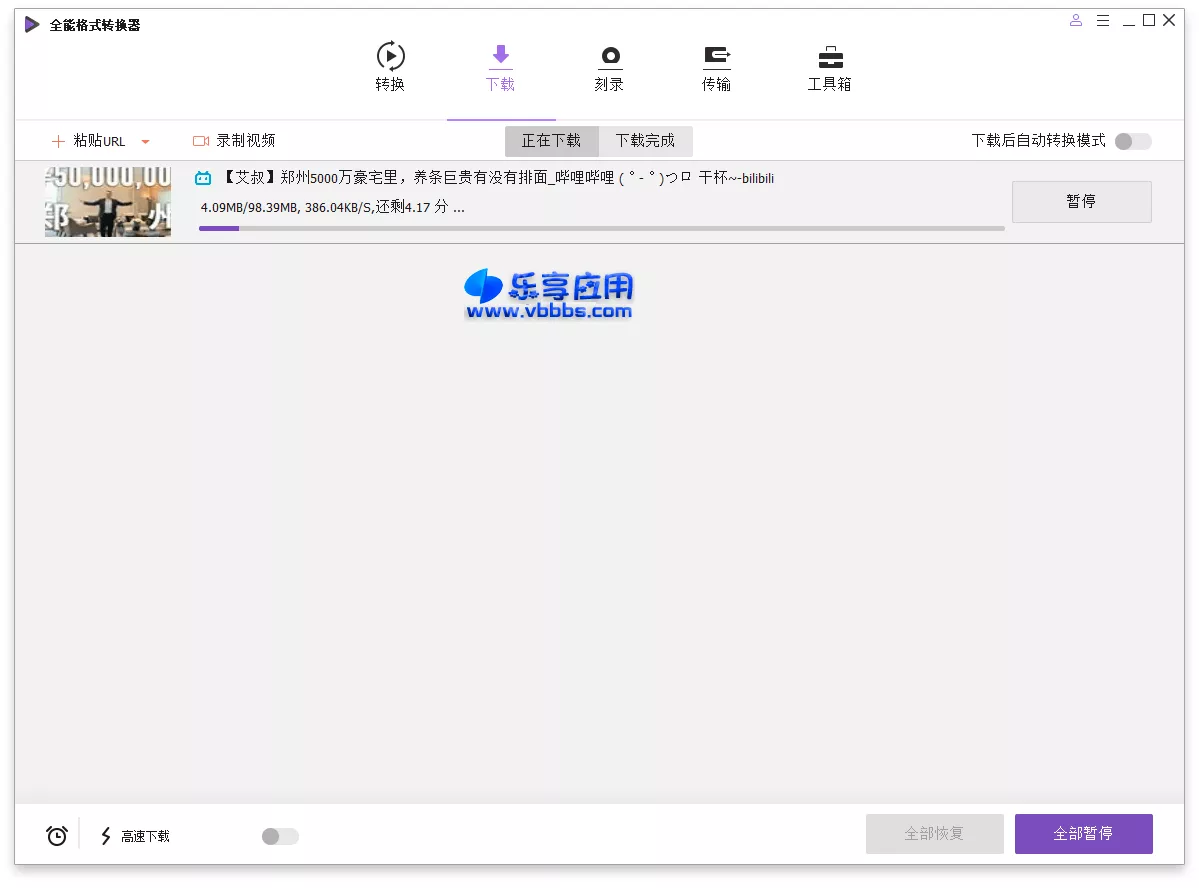Click the user account icon top right
The width and height of the screenshot is (1199, 888).
[1075, 20]
